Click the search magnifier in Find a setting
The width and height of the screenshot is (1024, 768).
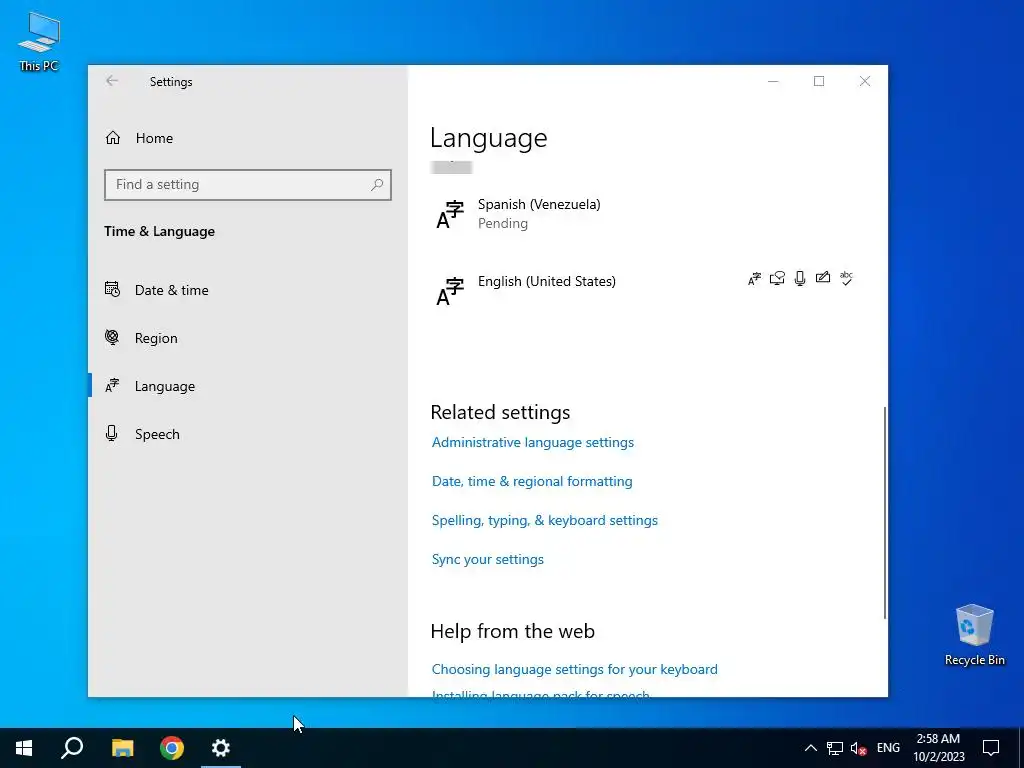click(377, 185)
